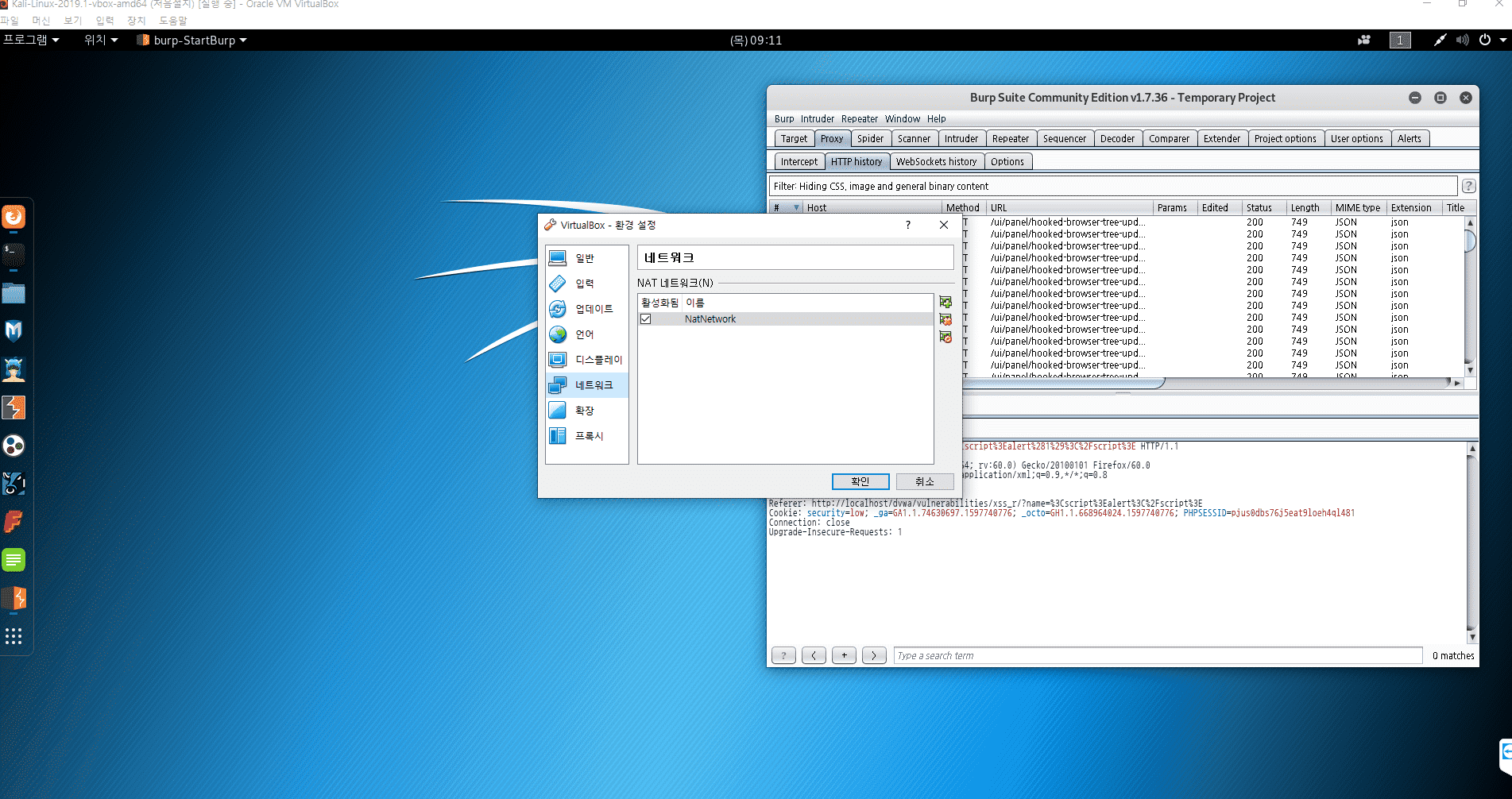Remove the selected NAT network
1512x799 pixels.
tap(945, 319)
